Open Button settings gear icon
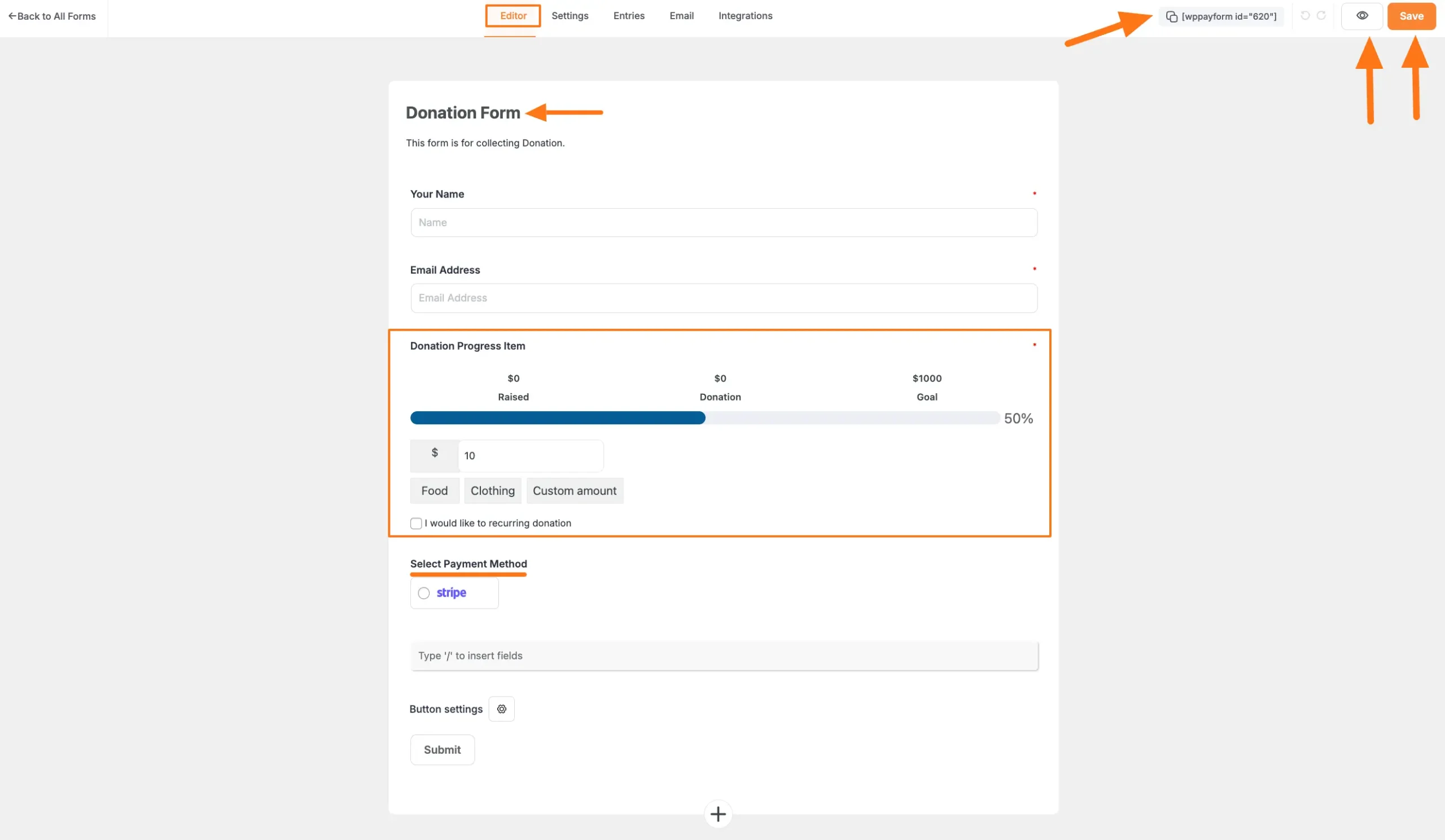Screen dimensions: 1445x840 tap(501, 709)
